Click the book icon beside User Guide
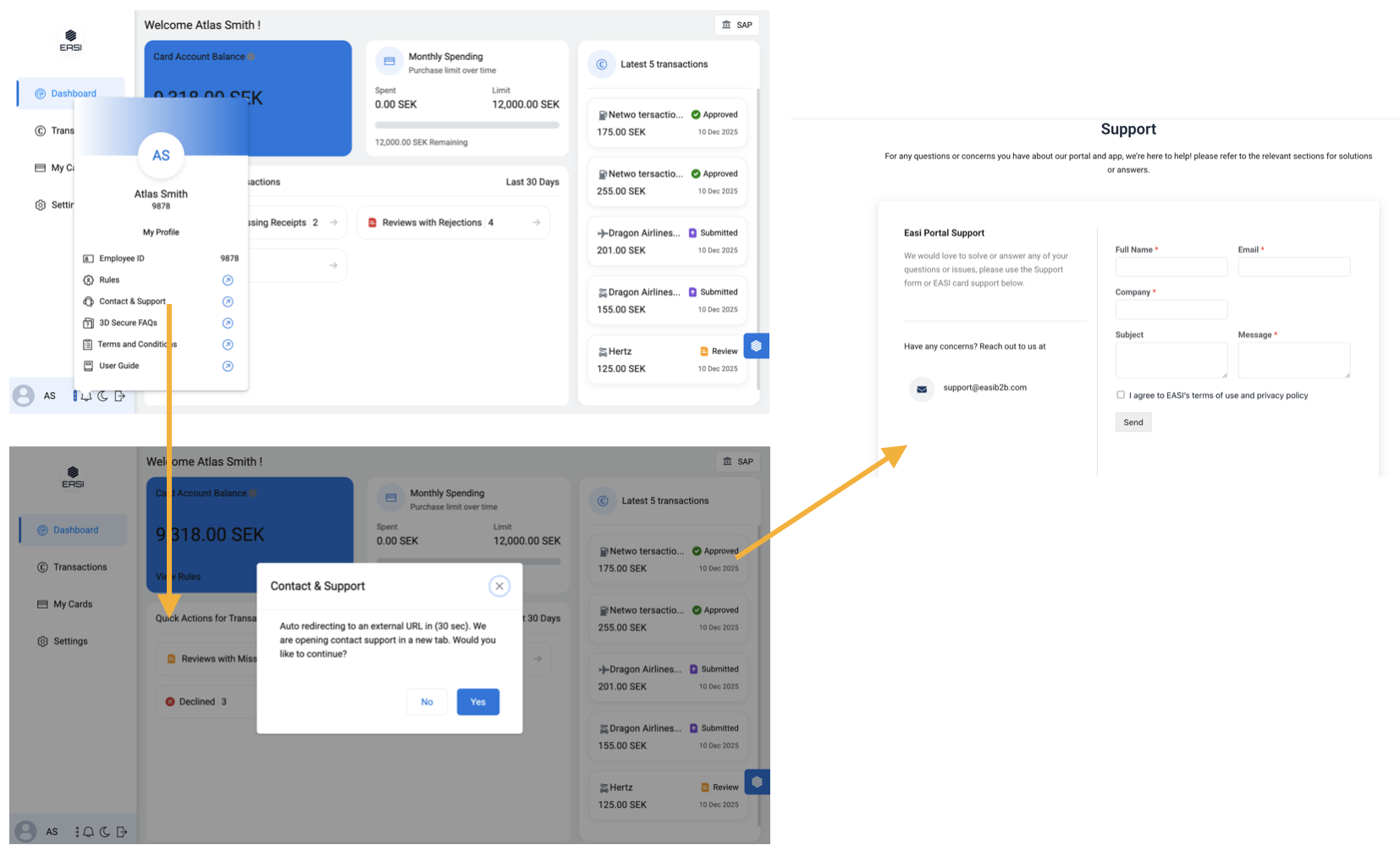This screenshot has height=867, width=1400. pyautogui.click(x=88, y=366)
